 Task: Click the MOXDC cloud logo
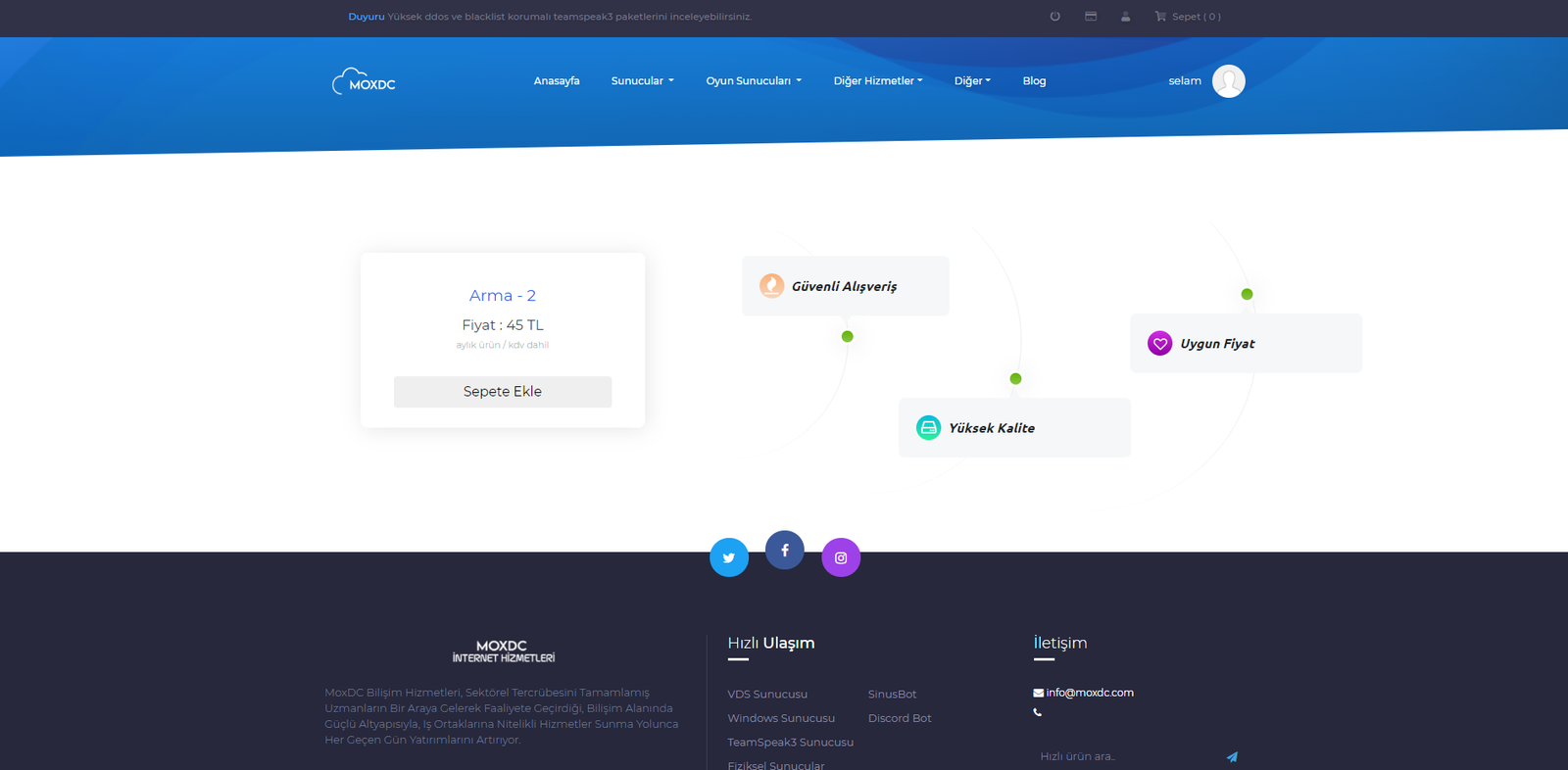pos(364,81)
